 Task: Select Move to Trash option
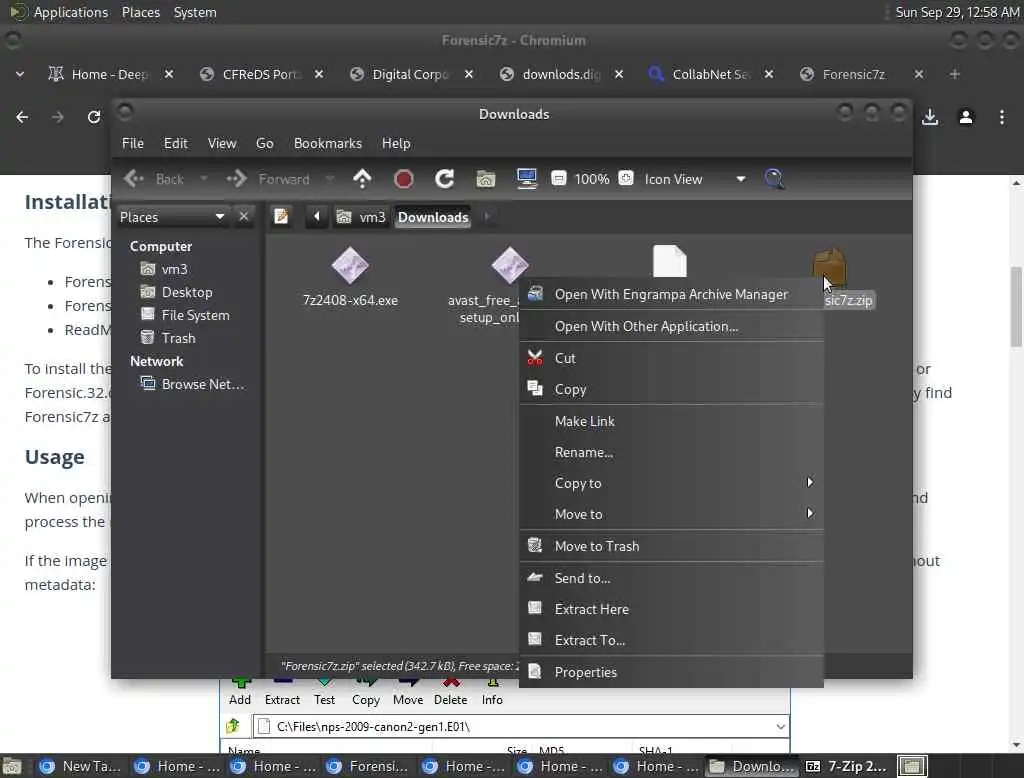(671, 546)
